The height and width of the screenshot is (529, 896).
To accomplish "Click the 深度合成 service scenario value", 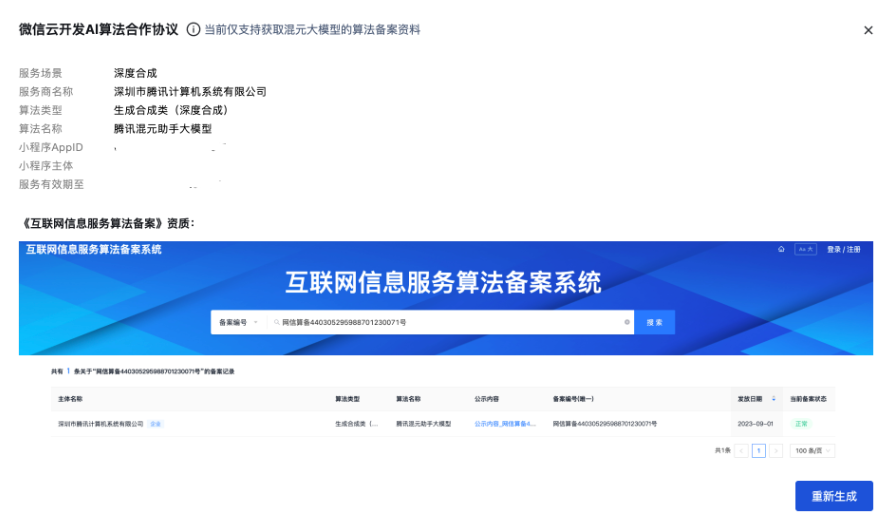I will (x=135, y=73).
